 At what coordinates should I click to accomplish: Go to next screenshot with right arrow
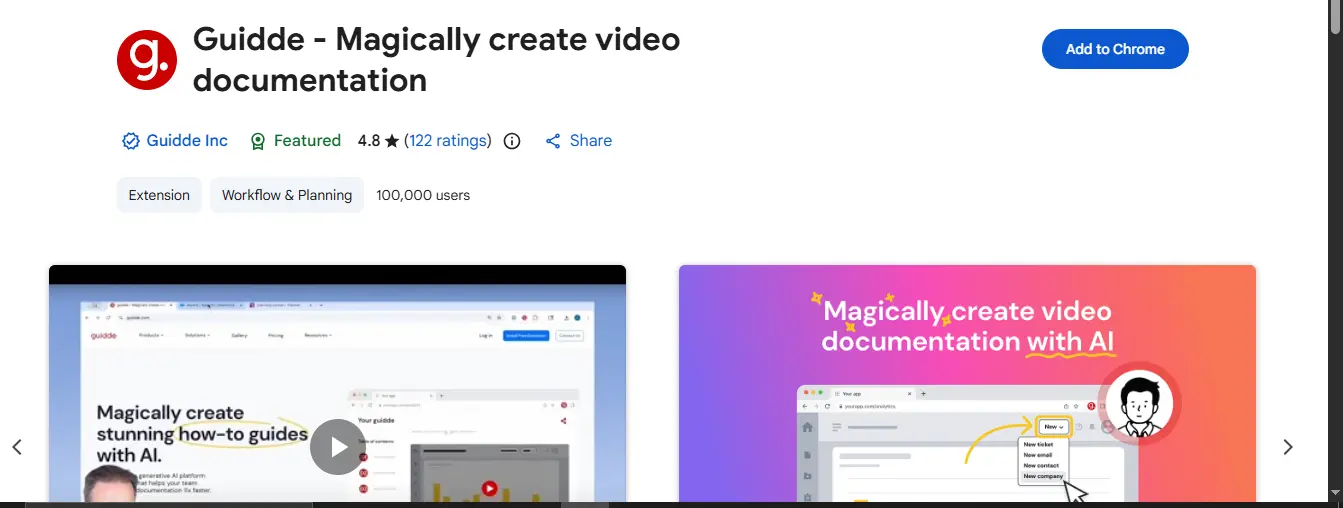point(1288,447)
